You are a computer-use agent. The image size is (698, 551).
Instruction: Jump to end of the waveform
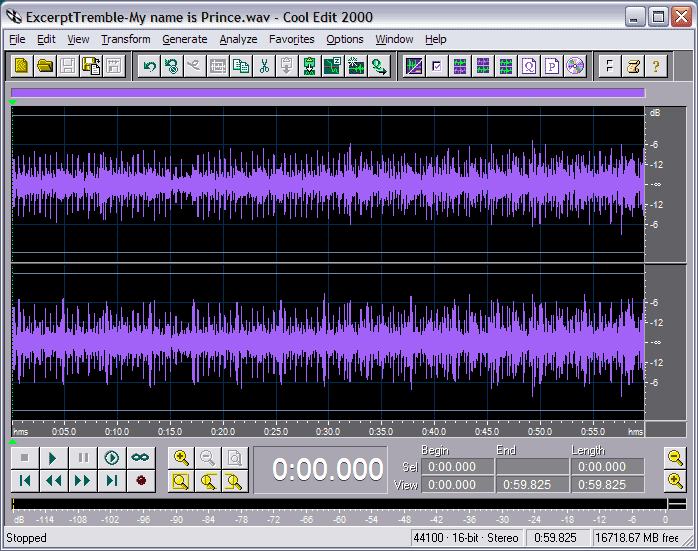tap(112, 481)
